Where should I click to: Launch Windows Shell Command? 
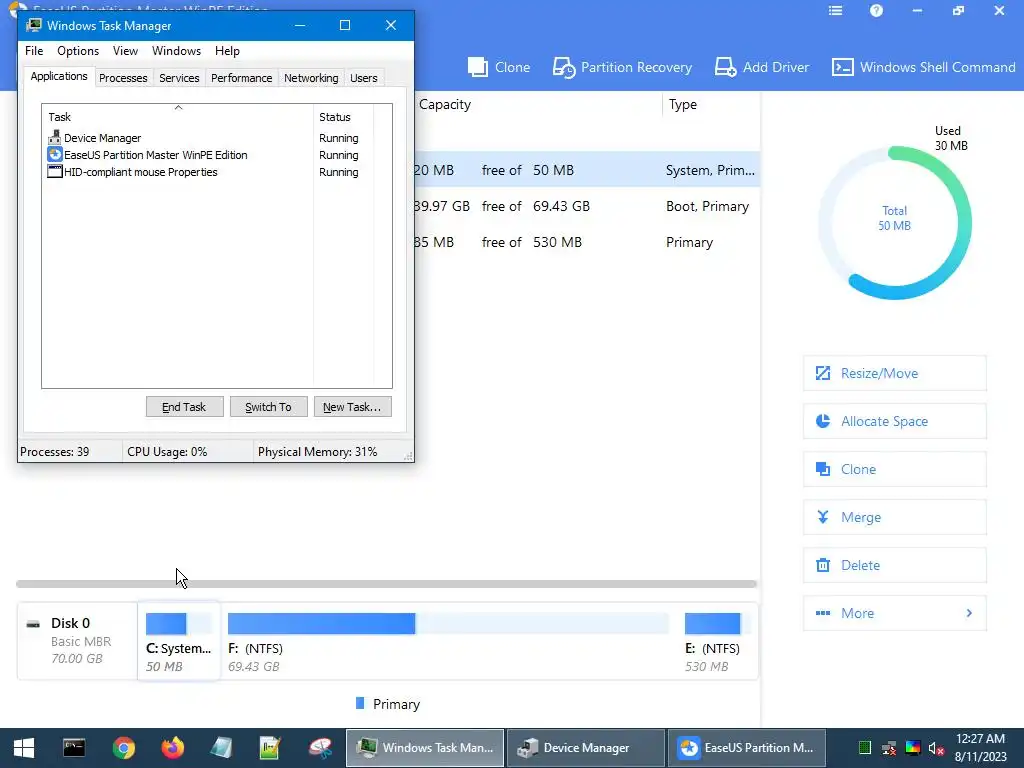923,67
